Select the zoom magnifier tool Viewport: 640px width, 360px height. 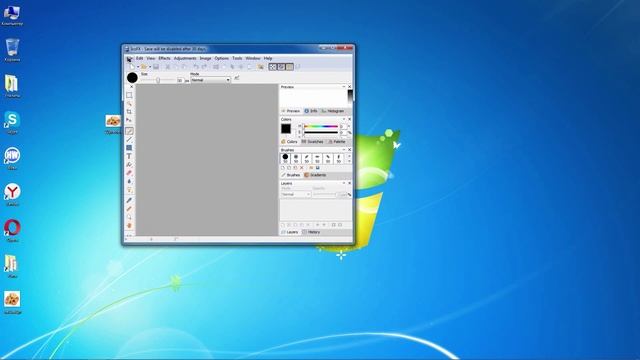tap(129, 217)
